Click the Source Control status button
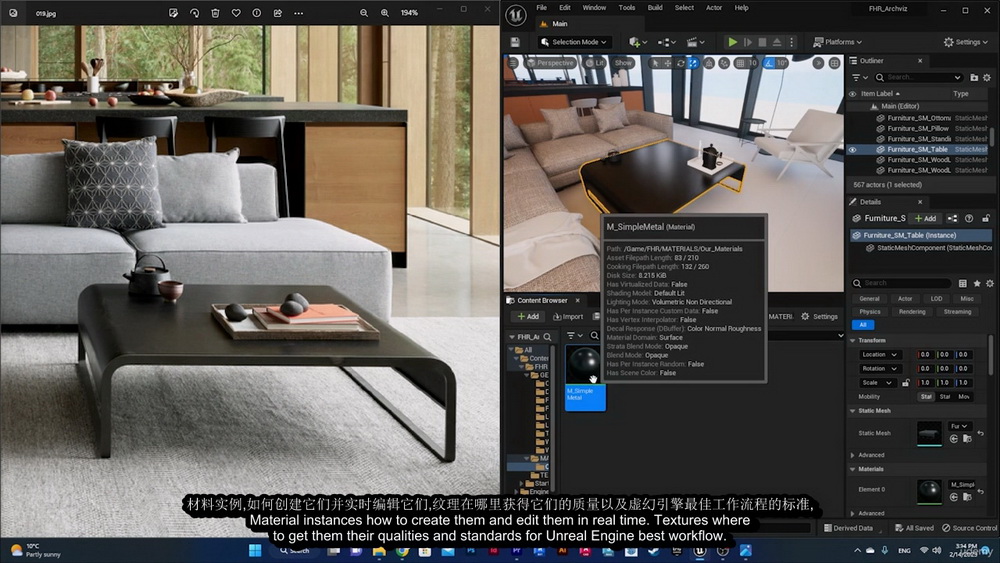The height and width of the screenshot is (563, 1000). coord(969,528)
